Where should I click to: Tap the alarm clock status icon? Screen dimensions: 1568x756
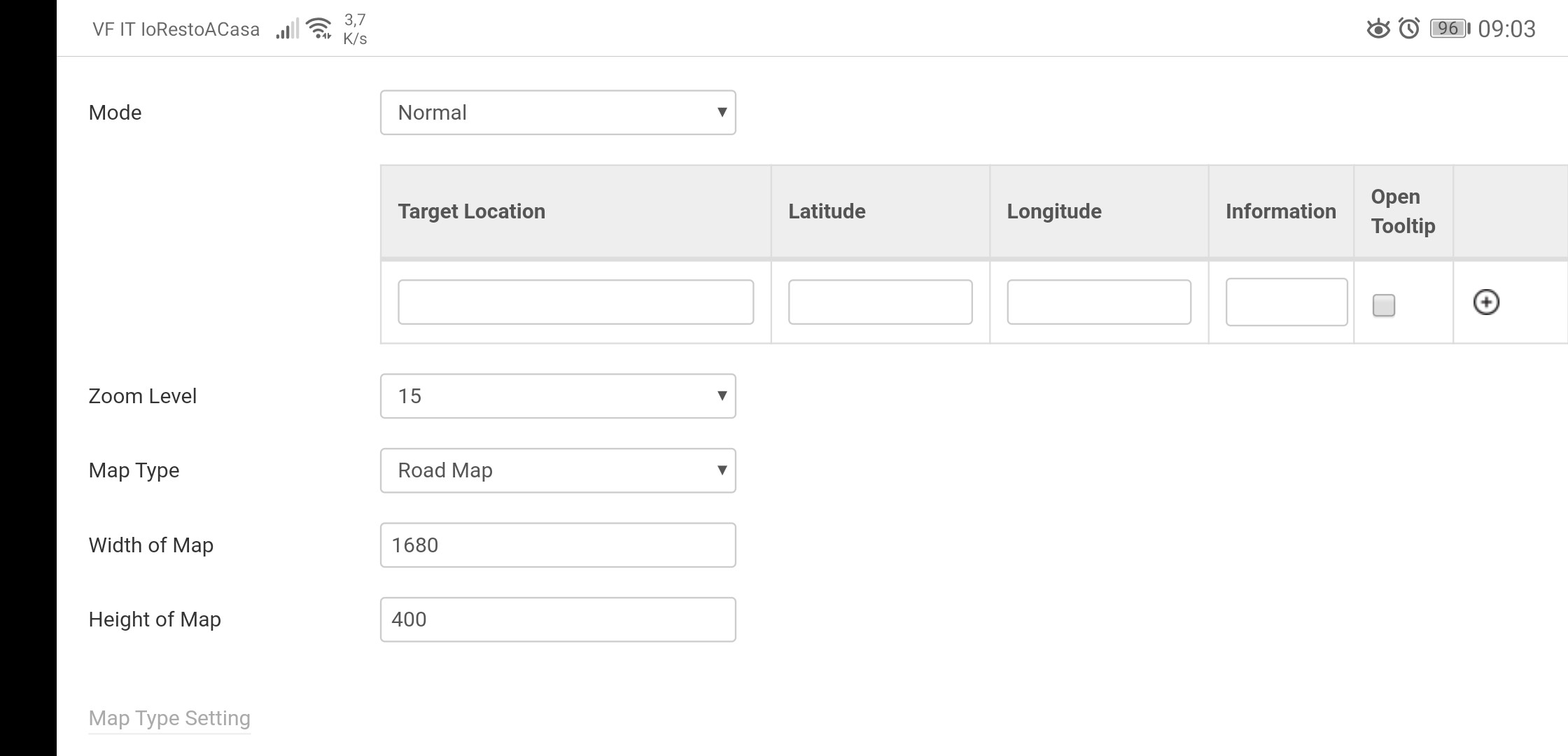[x=1408, y=29]
